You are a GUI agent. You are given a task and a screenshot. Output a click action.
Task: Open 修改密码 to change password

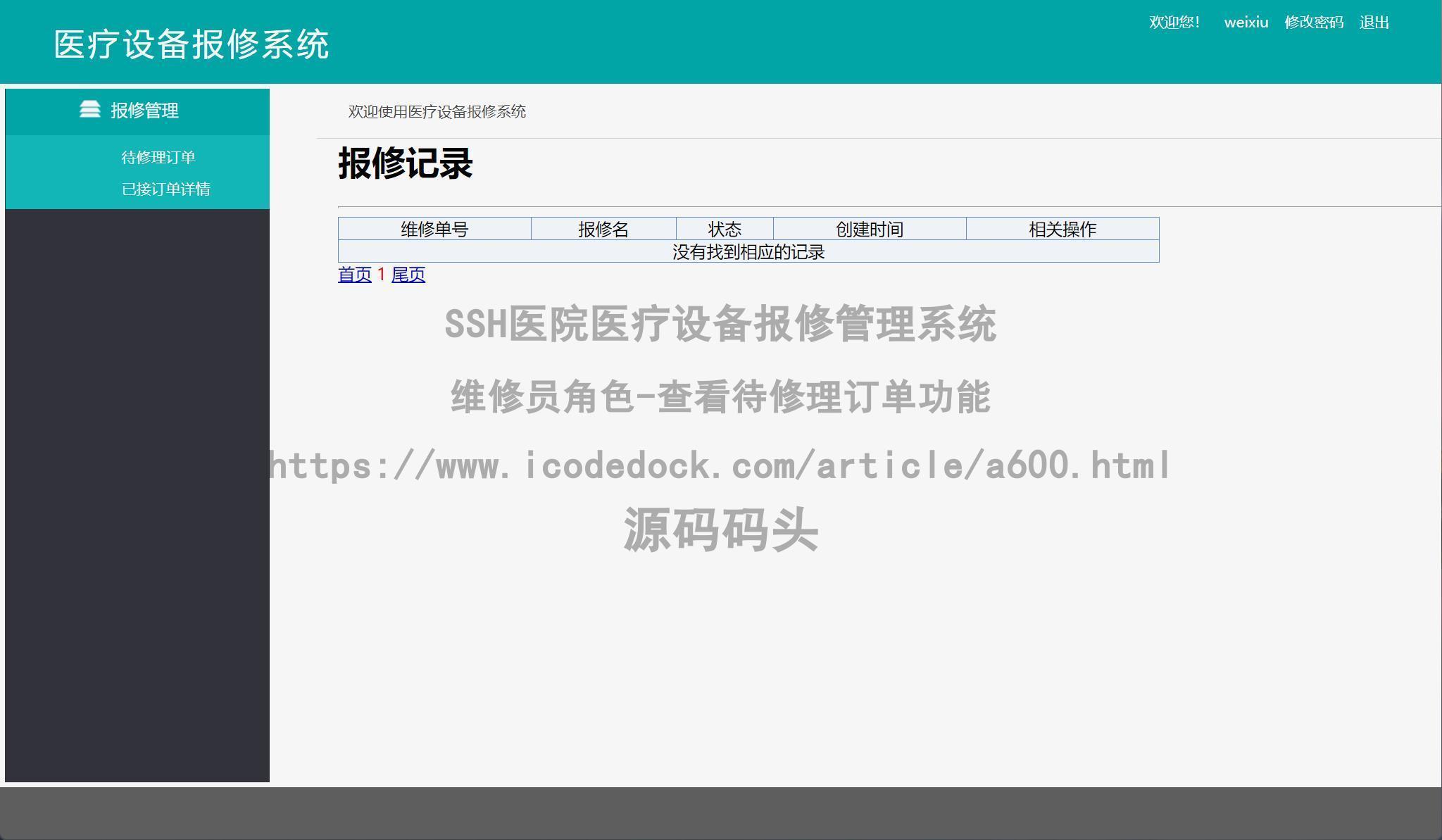[1314, 22]
